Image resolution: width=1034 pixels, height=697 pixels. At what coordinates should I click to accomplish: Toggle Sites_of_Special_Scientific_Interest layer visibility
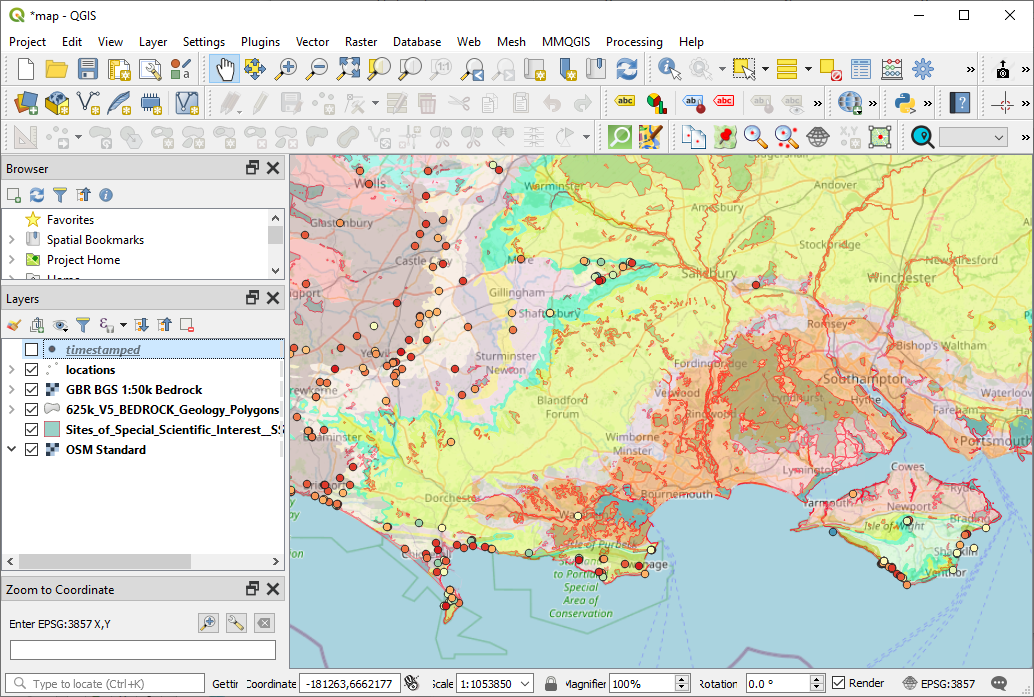click(31, 430)
